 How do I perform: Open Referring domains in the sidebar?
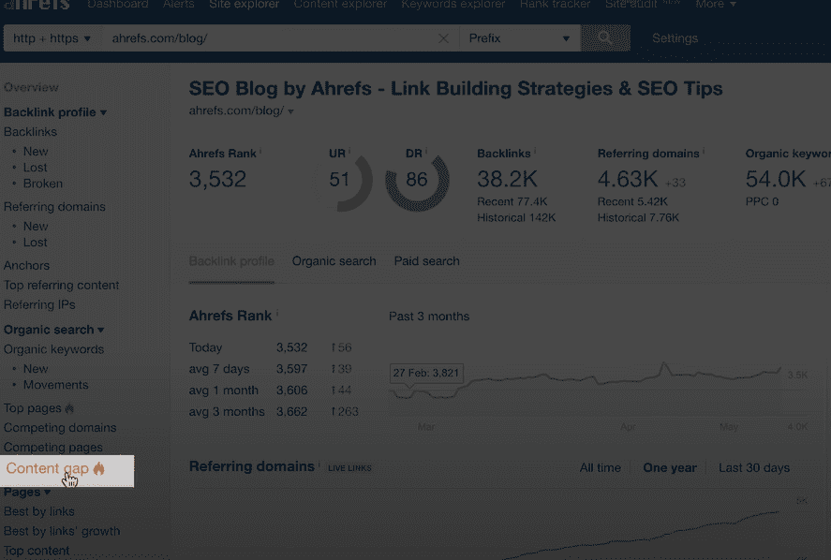[x=55, y=207]
